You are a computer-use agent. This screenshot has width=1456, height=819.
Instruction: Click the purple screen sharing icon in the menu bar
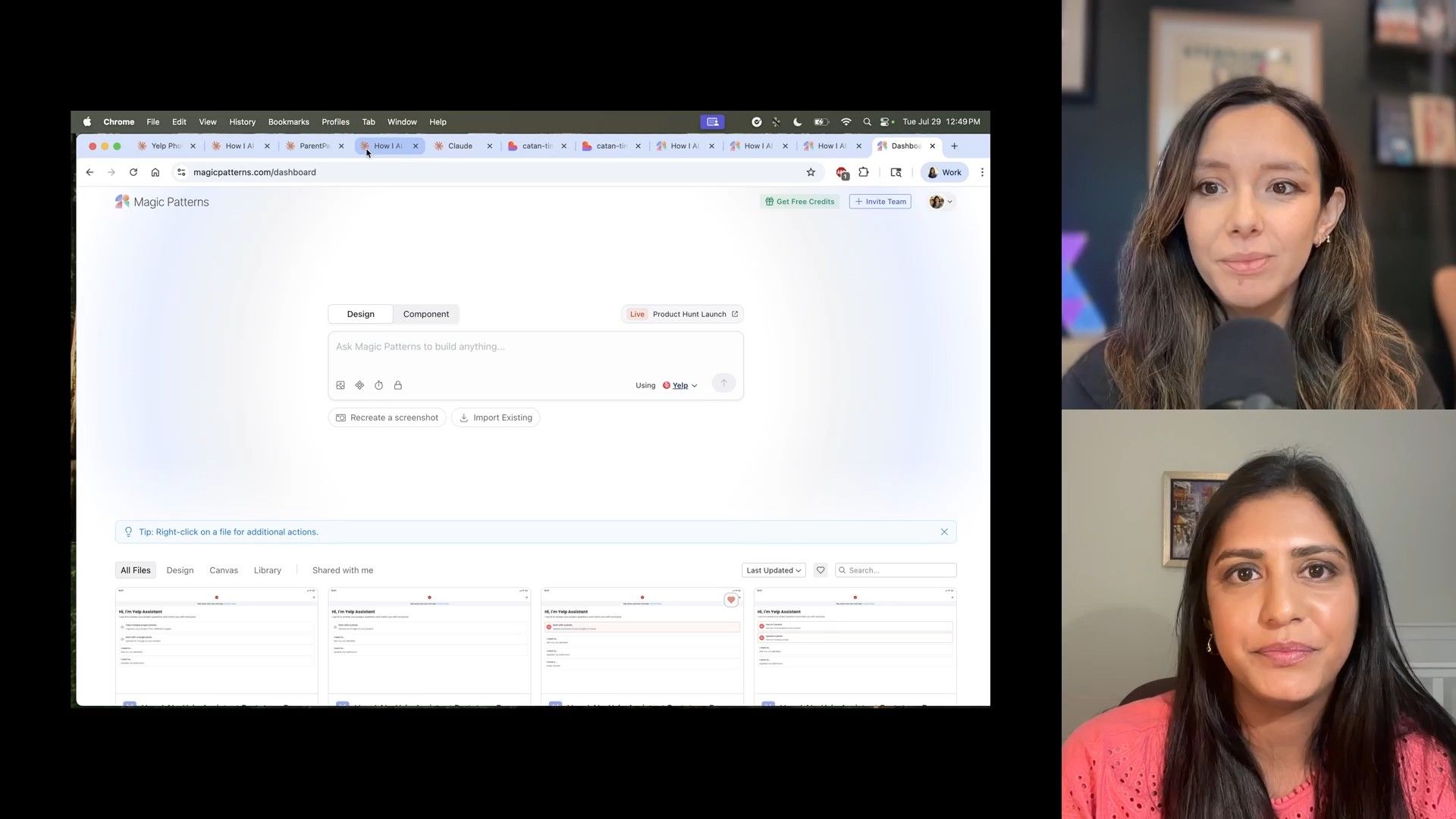[712, 121]
